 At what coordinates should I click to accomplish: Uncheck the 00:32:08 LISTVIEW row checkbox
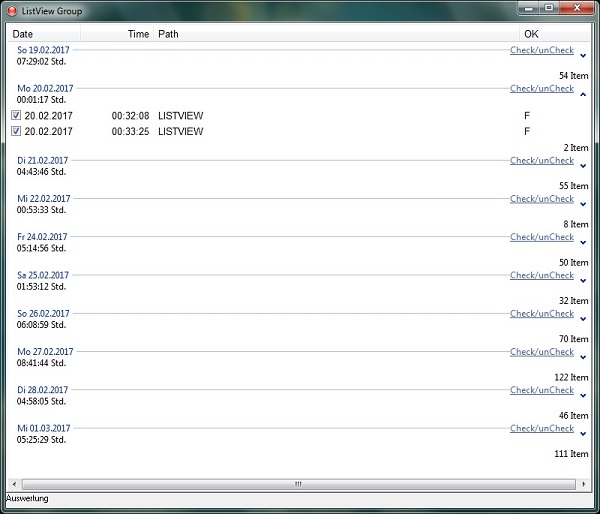16,116
